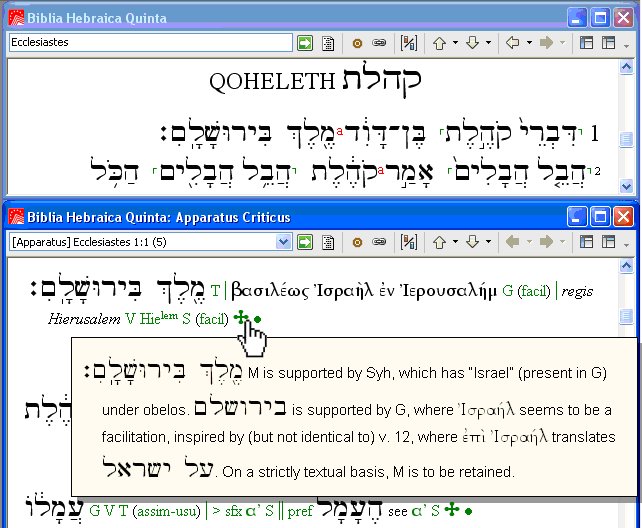This screenshot has width=642, height=528.
Task: Click the second panel layout icon in the Apparatus Criticus toolbar
Action: tap(608, 242)
